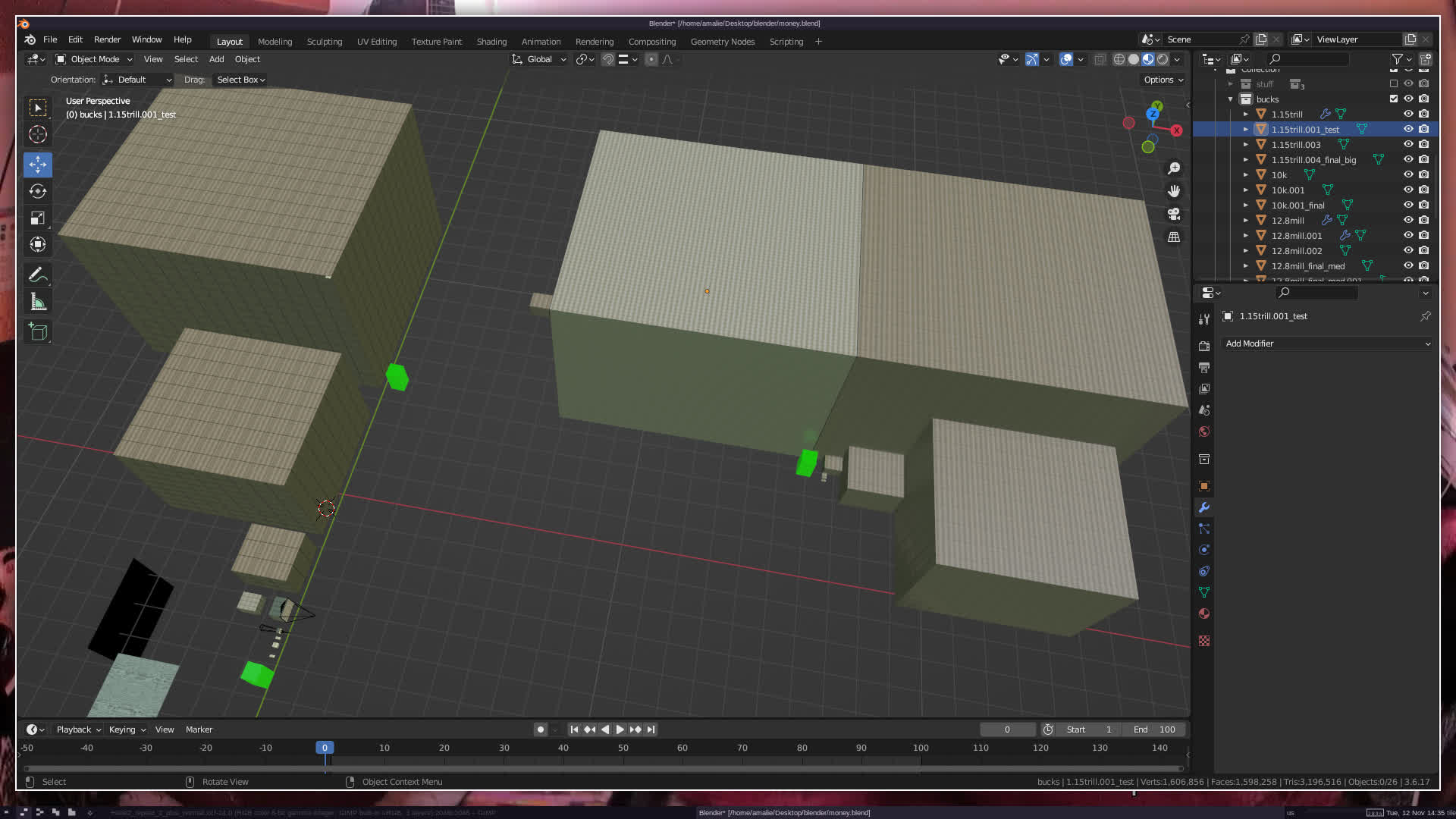The width and height of the screenshot is (1456, 819).
Task: Toggle visibility of 12.8mill.002 object
Action: [x=1408, y=250]
